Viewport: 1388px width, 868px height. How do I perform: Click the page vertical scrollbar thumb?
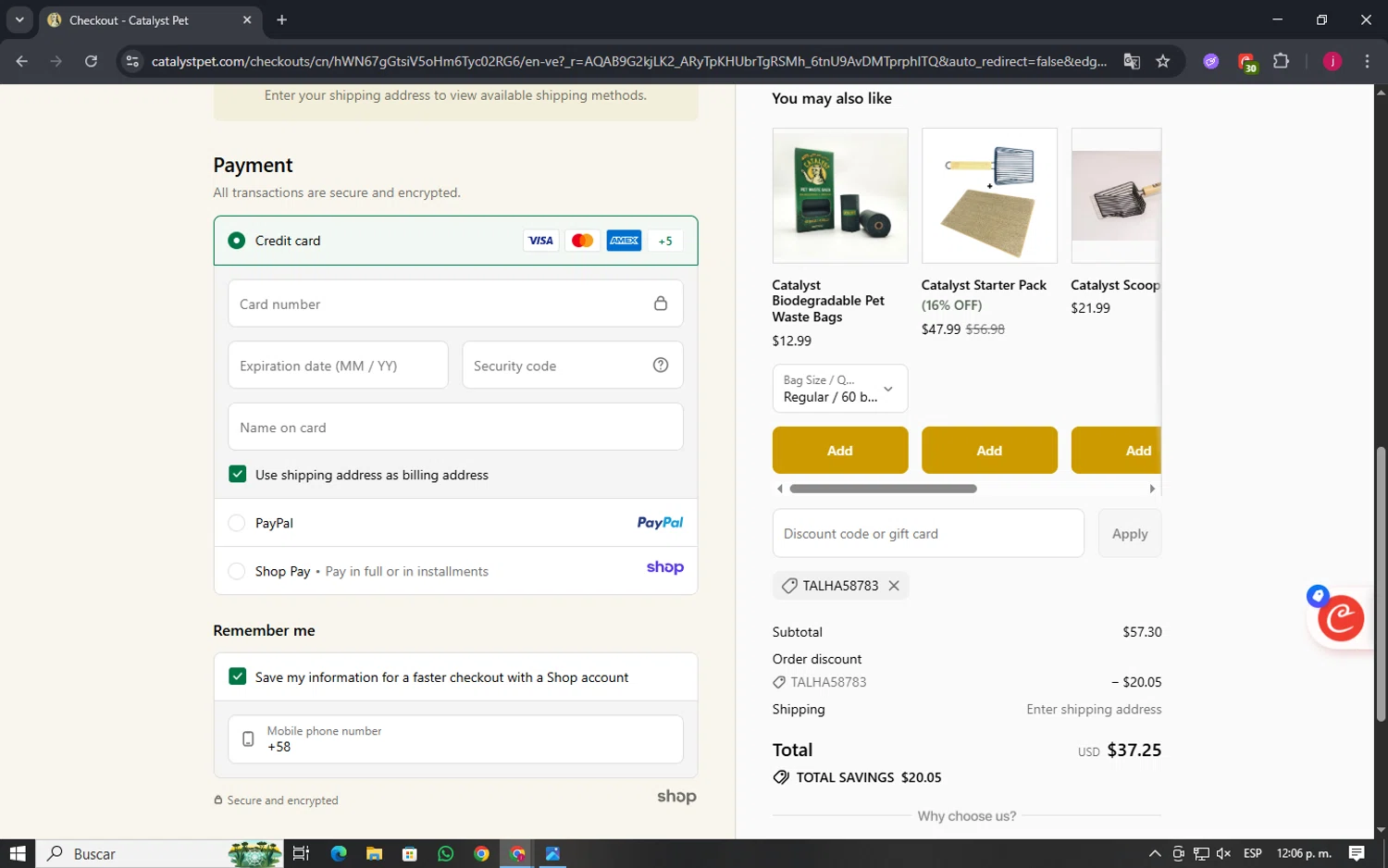(1381, 583)
